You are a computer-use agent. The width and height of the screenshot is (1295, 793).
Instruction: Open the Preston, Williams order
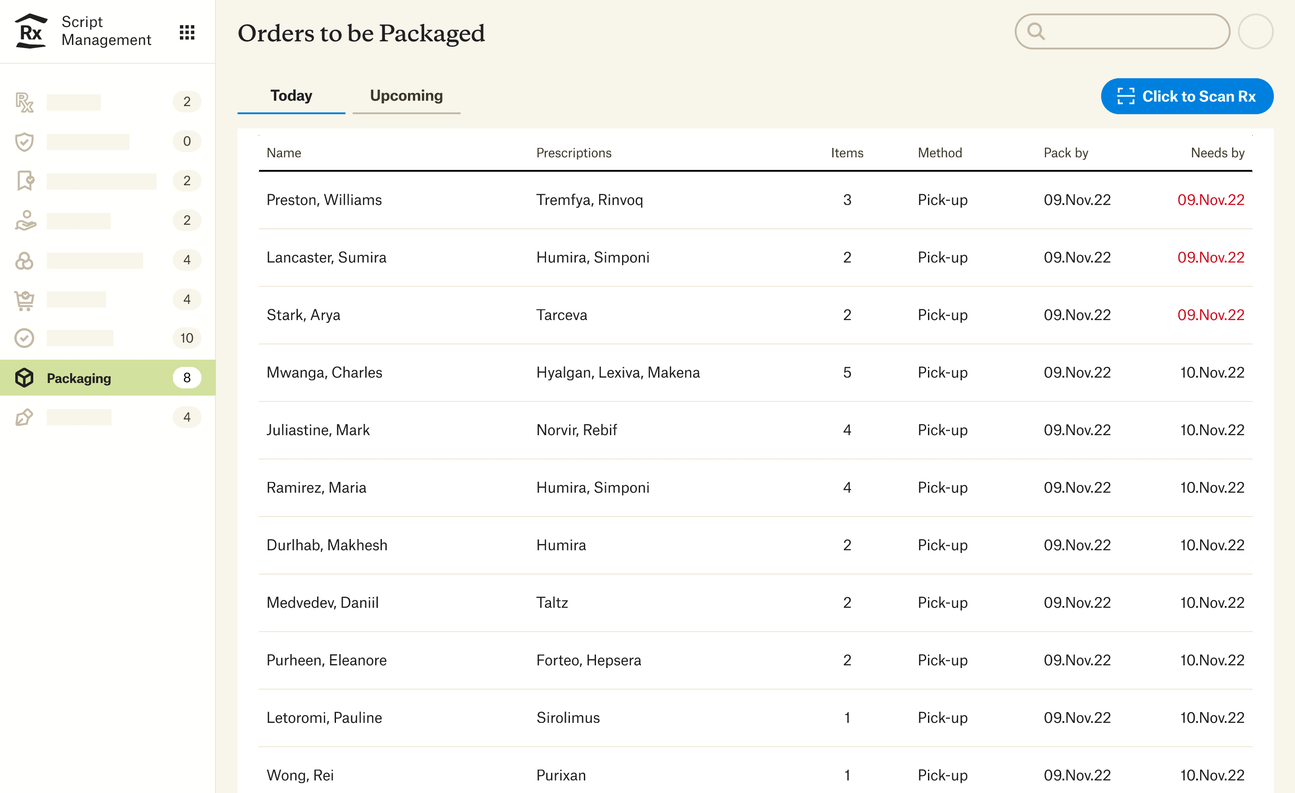[755, 200]
